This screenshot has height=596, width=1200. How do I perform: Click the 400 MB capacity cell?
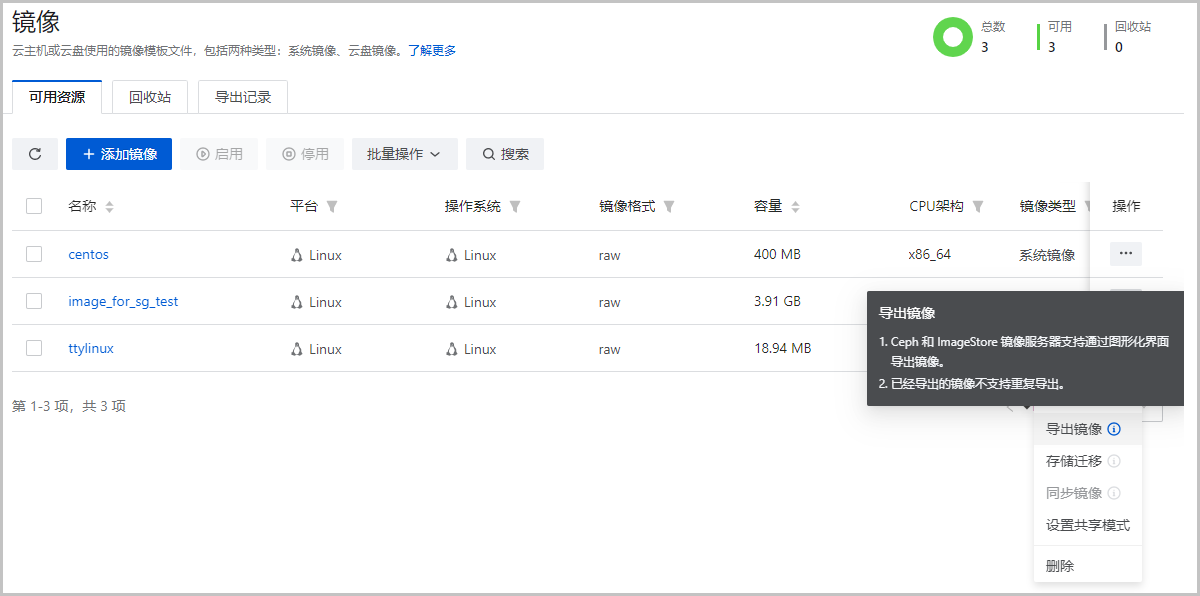pyautogui.click(x=777, y=254)
